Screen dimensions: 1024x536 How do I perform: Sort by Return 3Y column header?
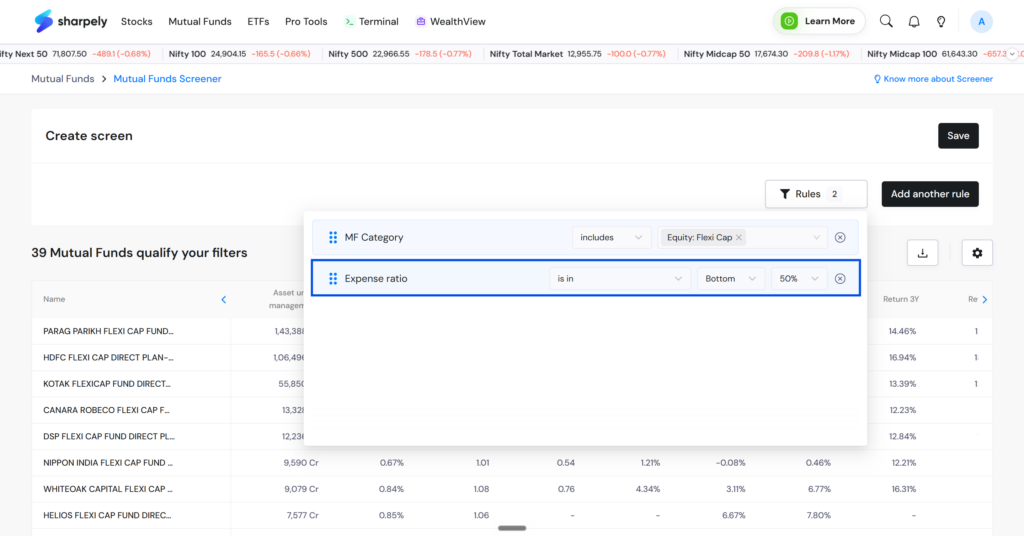tap(901, 300)
